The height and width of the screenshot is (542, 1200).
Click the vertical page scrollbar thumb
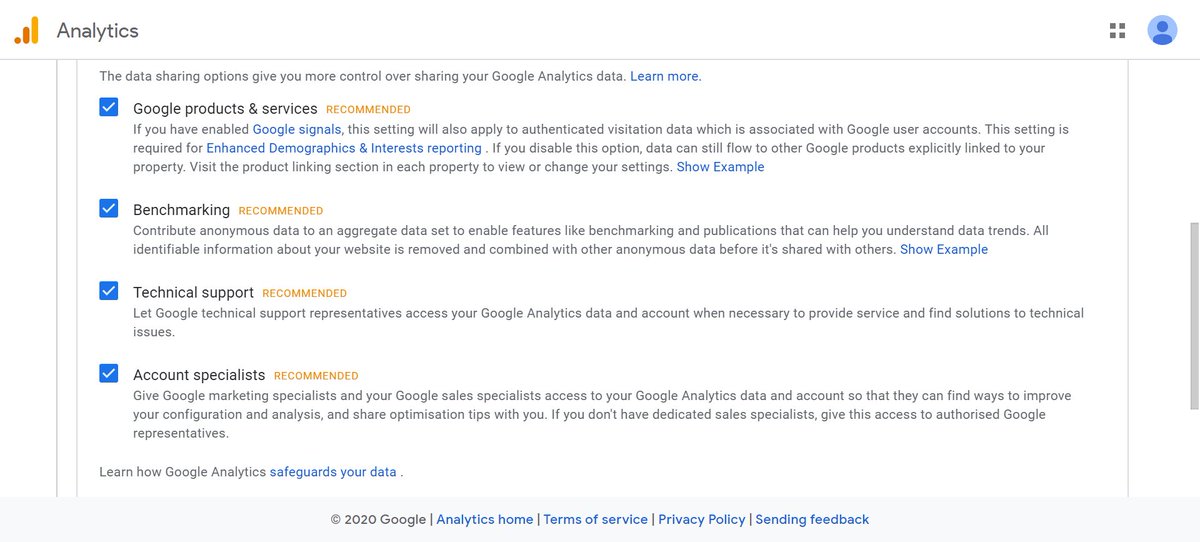point(1194,315)
